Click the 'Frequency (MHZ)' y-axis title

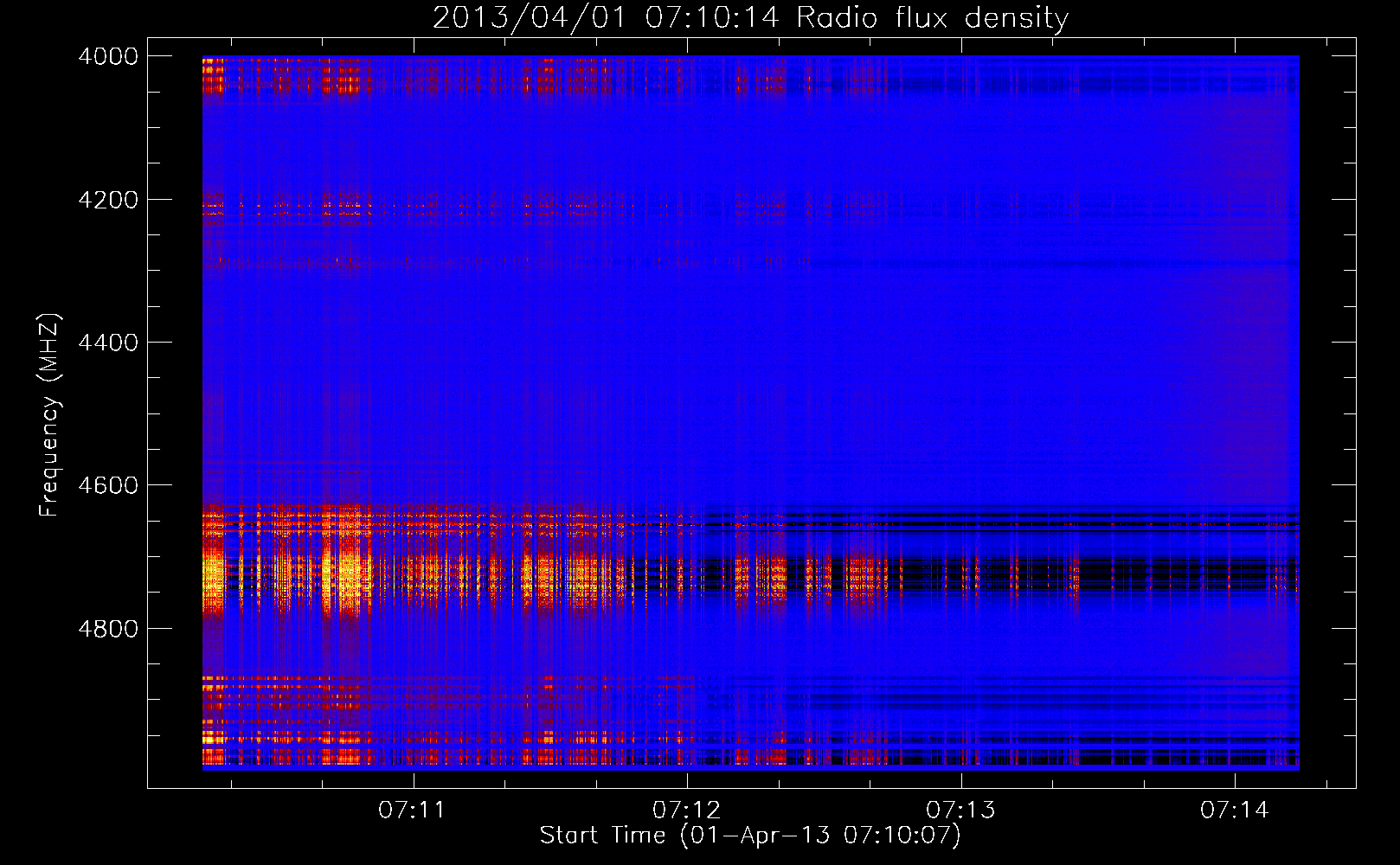tap(49, 415)
